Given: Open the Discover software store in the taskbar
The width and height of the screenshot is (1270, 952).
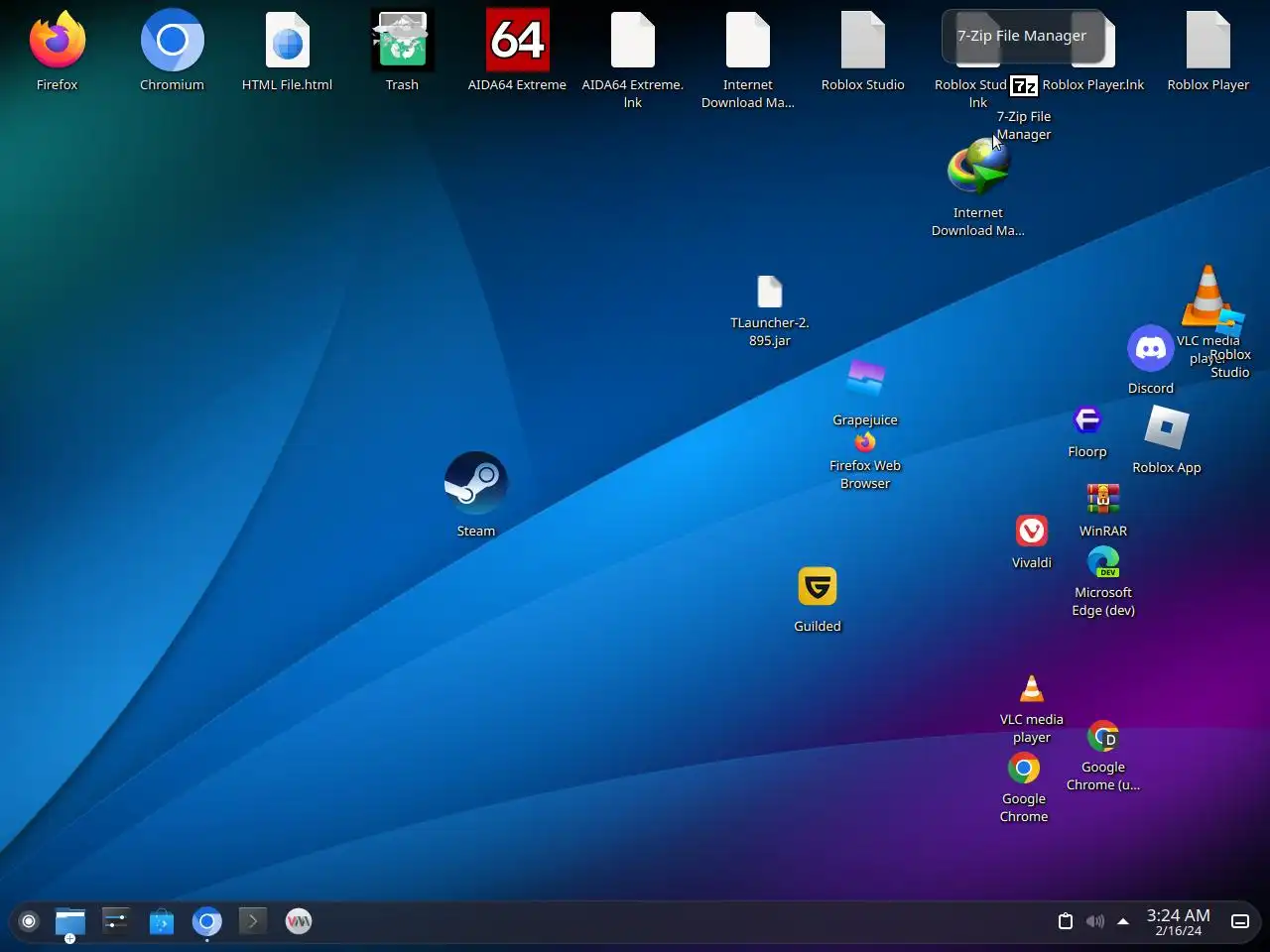Looking at the screenshot, I should pyautogui.click(x=161, y=922).
